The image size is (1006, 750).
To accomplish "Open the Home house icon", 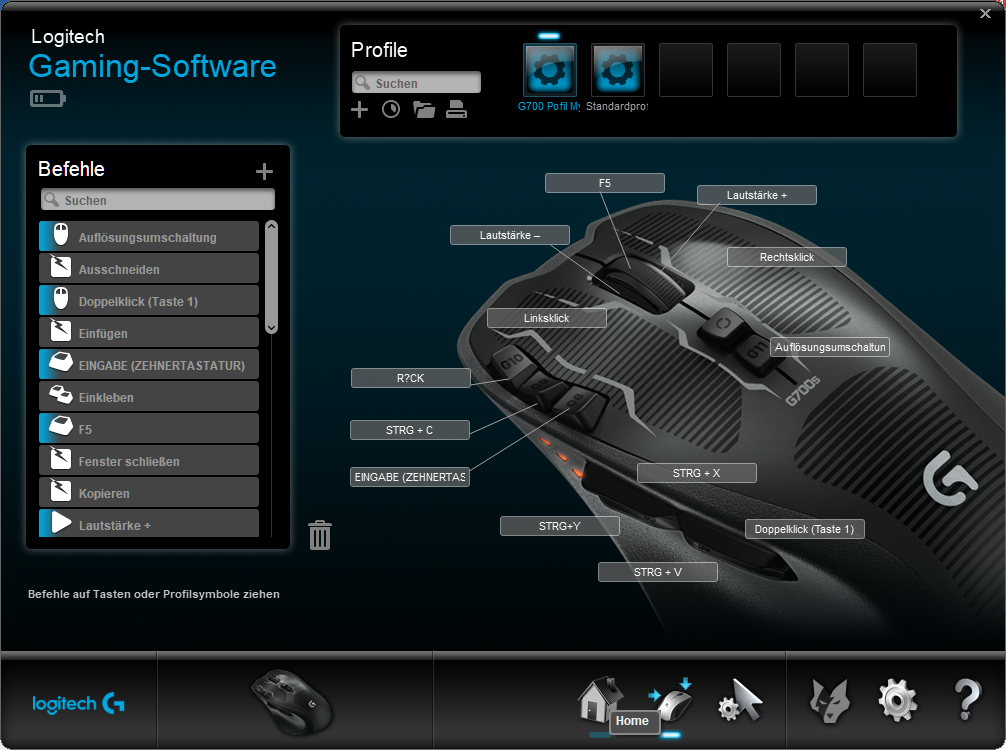I will [x=599, y=699].
